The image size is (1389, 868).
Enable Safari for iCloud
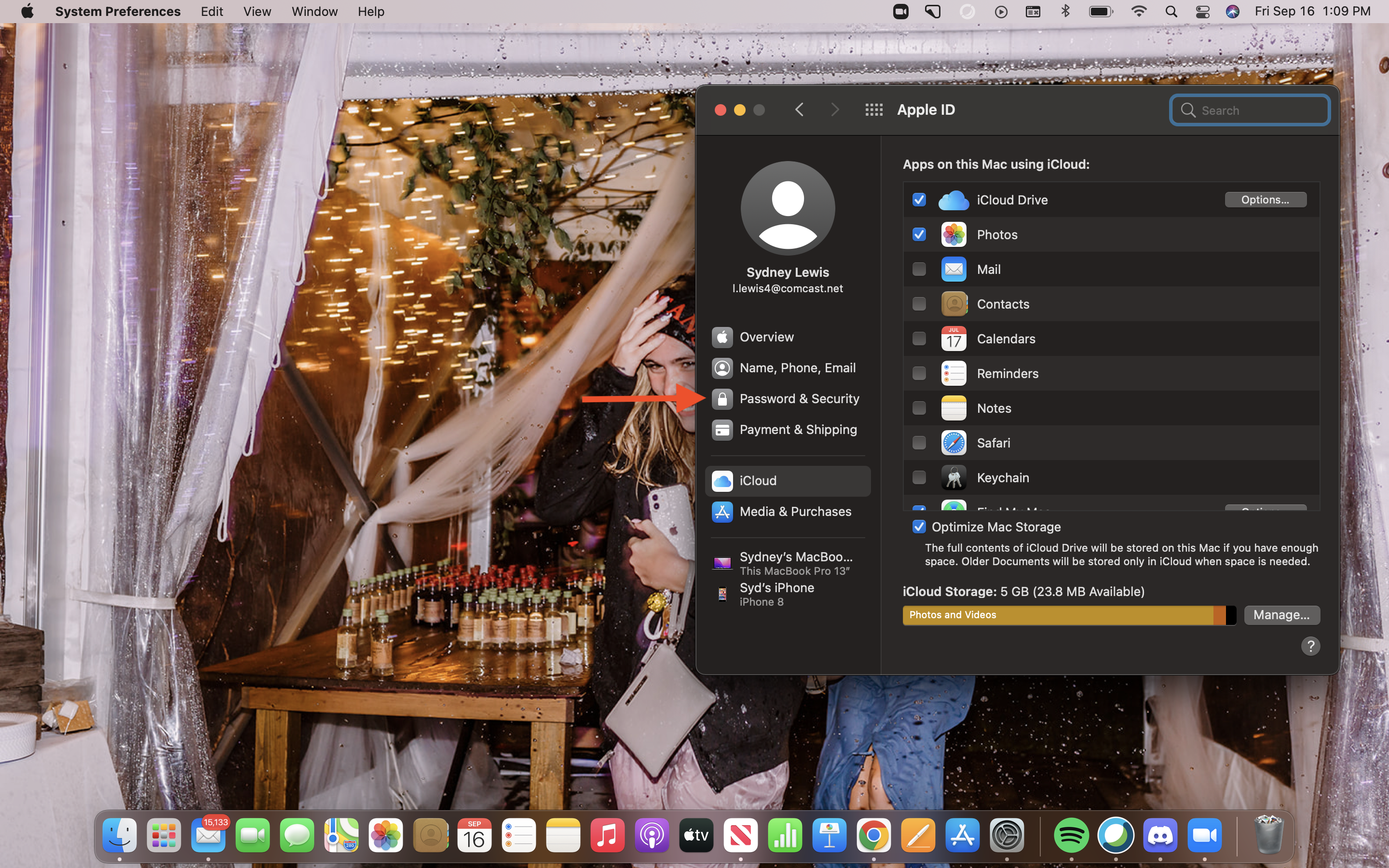point(919,443)
